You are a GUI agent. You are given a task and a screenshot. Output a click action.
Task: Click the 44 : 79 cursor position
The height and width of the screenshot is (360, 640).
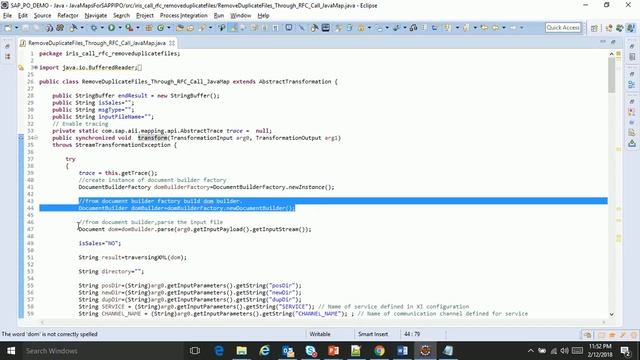coord(412,334)
